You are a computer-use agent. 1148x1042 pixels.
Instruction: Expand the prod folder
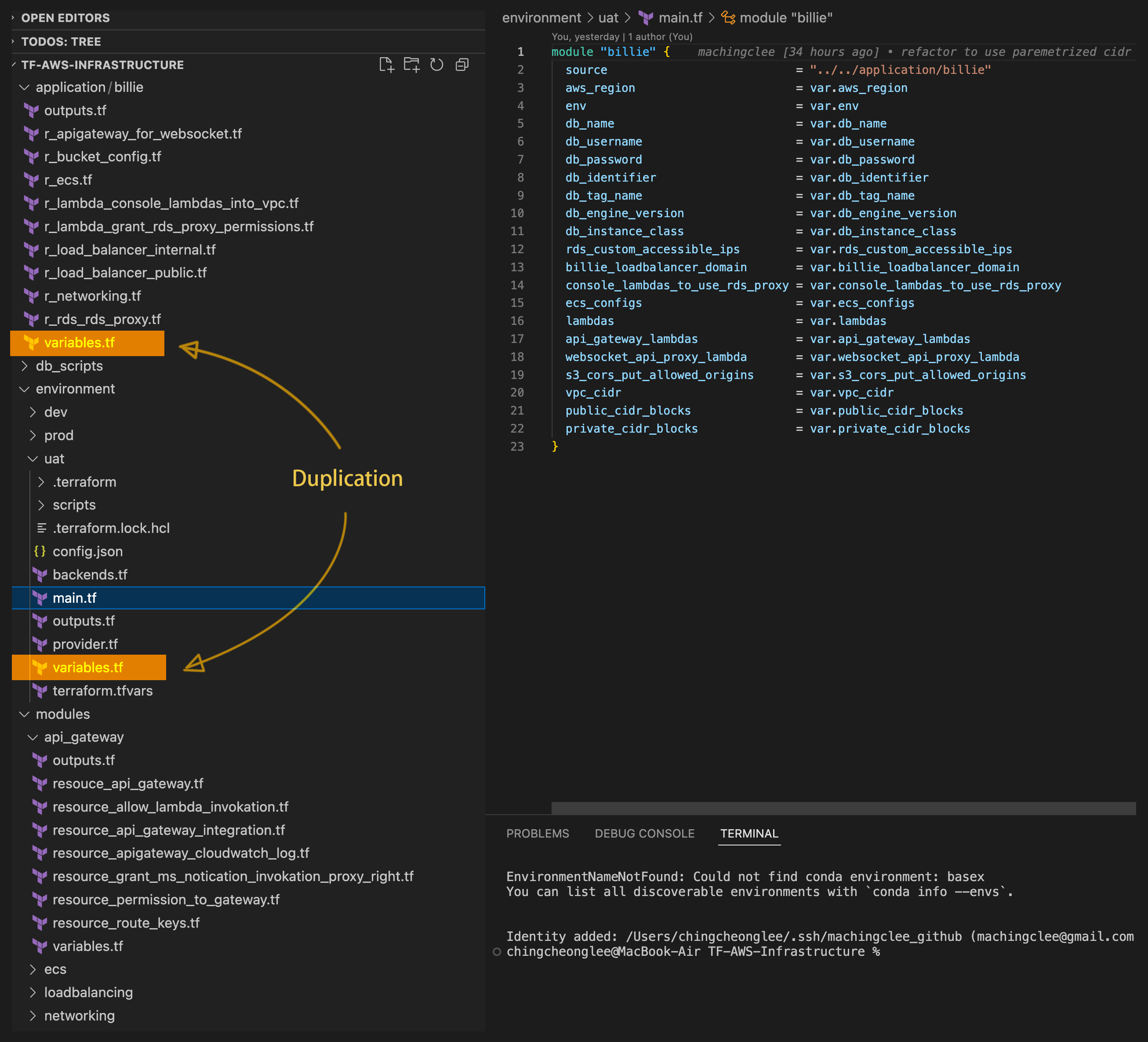pyautogui.click(x=248, y=435)
